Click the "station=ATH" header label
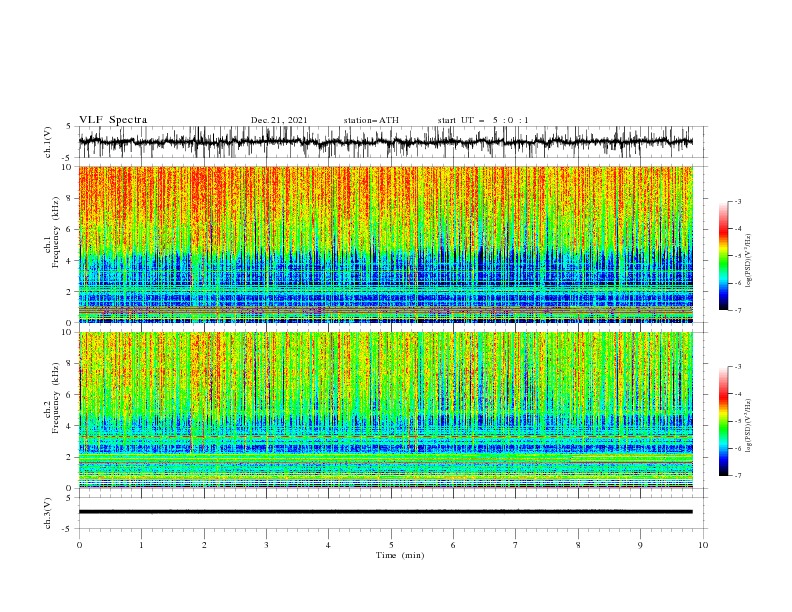 click(371, 120)
